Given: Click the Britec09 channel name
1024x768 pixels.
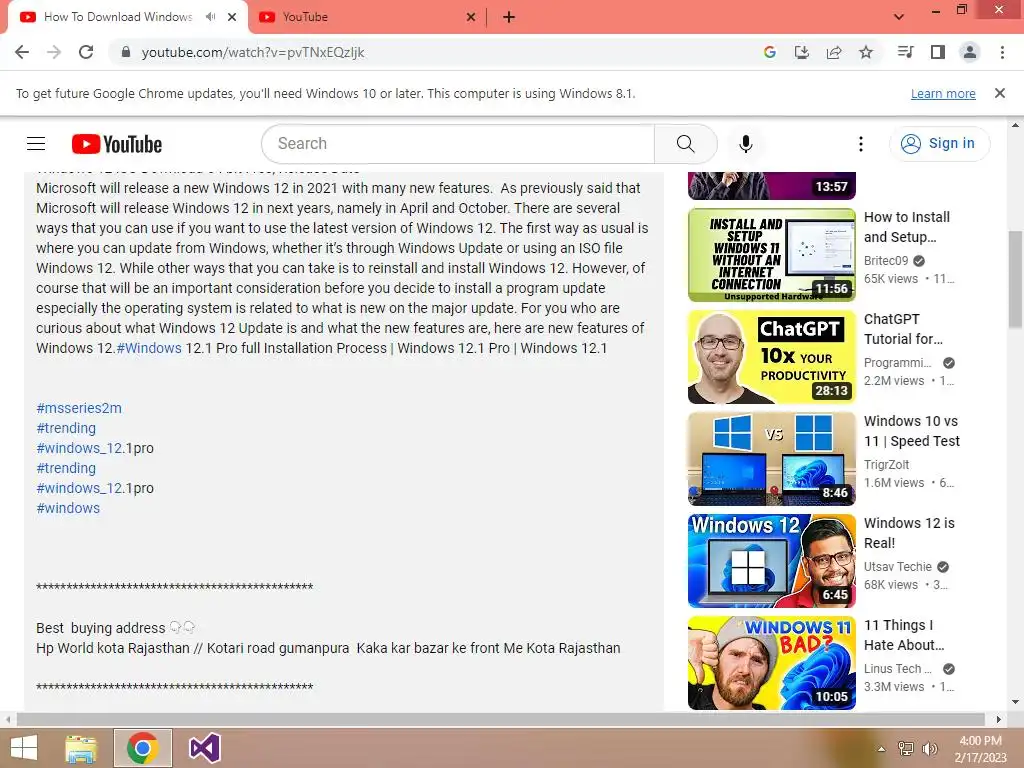Looking at the screenshot, I should [x=886, y=261].
